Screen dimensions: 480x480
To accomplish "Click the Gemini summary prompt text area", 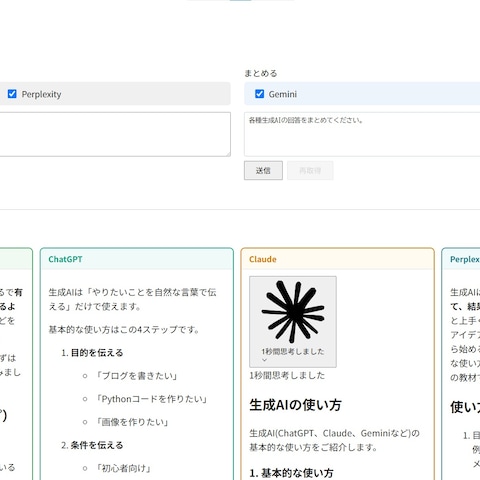I will [362, 134].
